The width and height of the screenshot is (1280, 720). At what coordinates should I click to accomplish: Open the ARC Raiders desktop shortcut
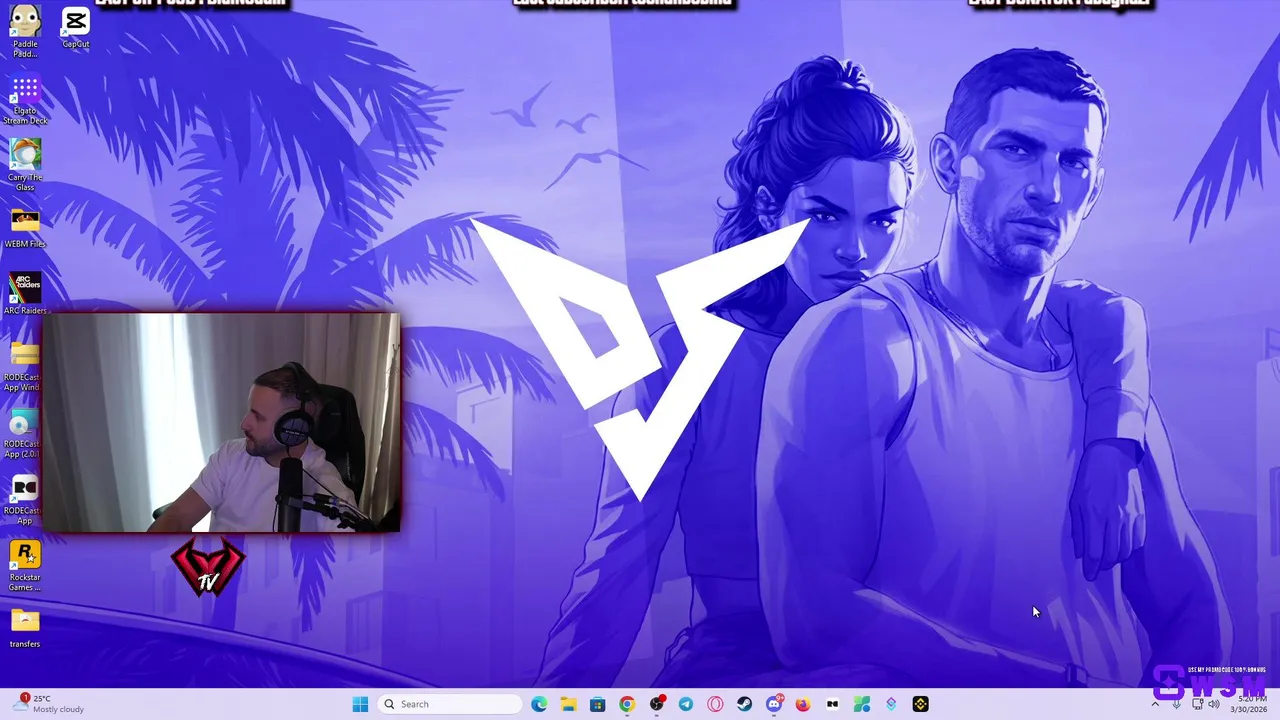point(25,294)
